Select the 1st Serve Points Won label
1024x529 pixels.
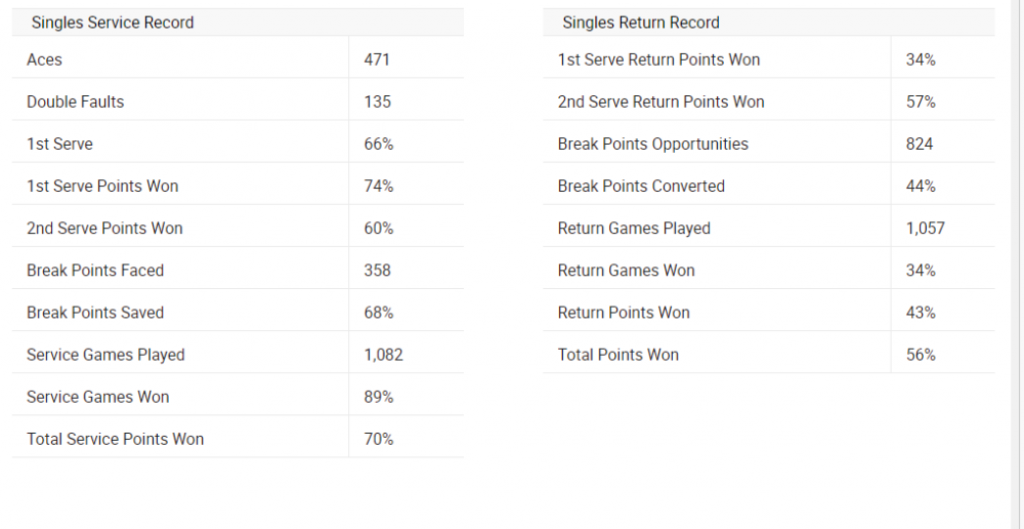pyautogui.click(x=103, y=186)
